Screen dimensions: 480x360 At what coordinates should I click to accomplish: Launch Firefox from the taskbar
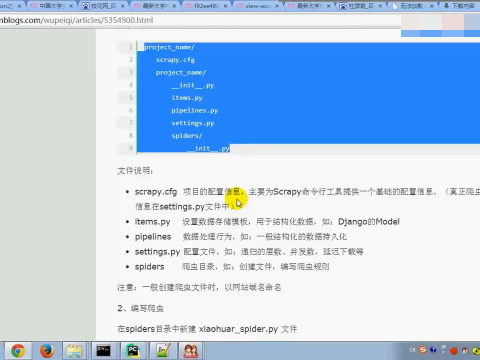pos(47,351)
